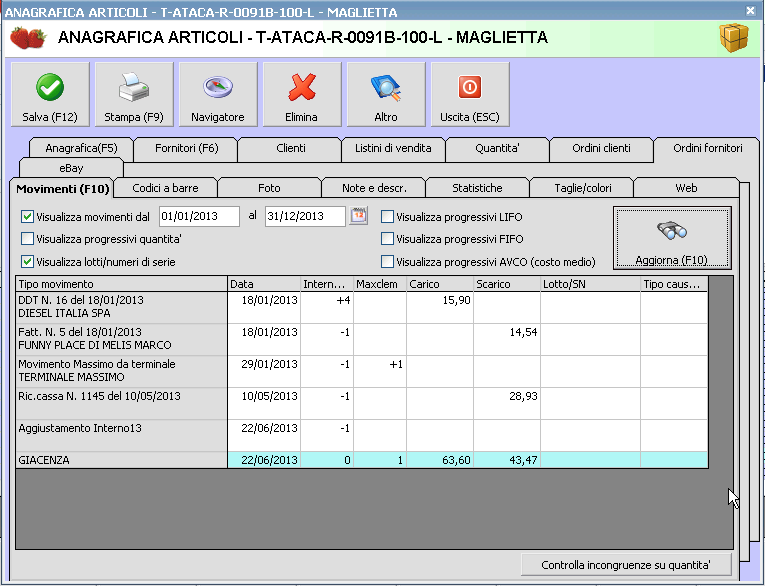Enable Visualizza progressivi quantita' checkbox
The image size is (765, 586).
(x=27, y=239)
